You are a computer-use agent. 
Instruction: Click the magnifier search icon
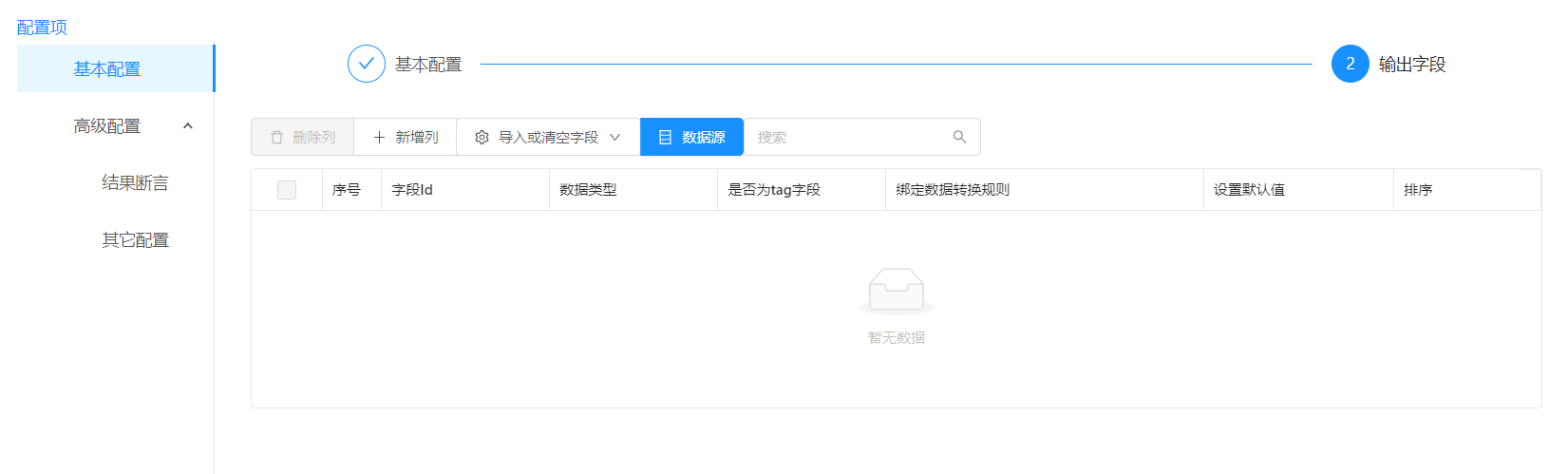coord(959,137)
